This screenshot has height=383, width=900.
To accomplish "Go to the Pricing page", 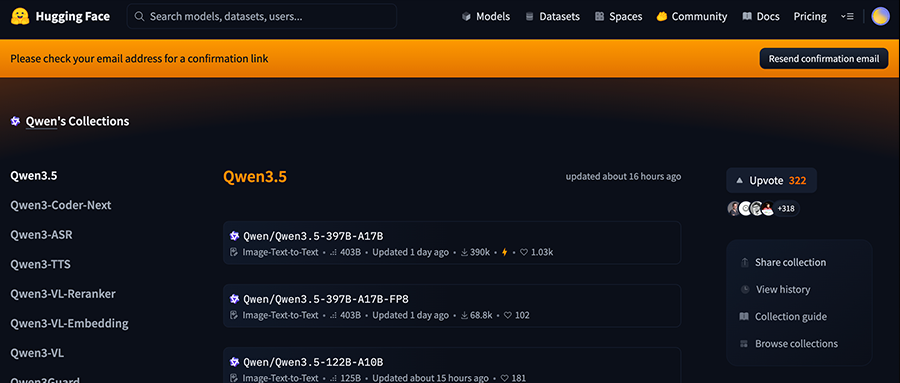I will point(810,17).
